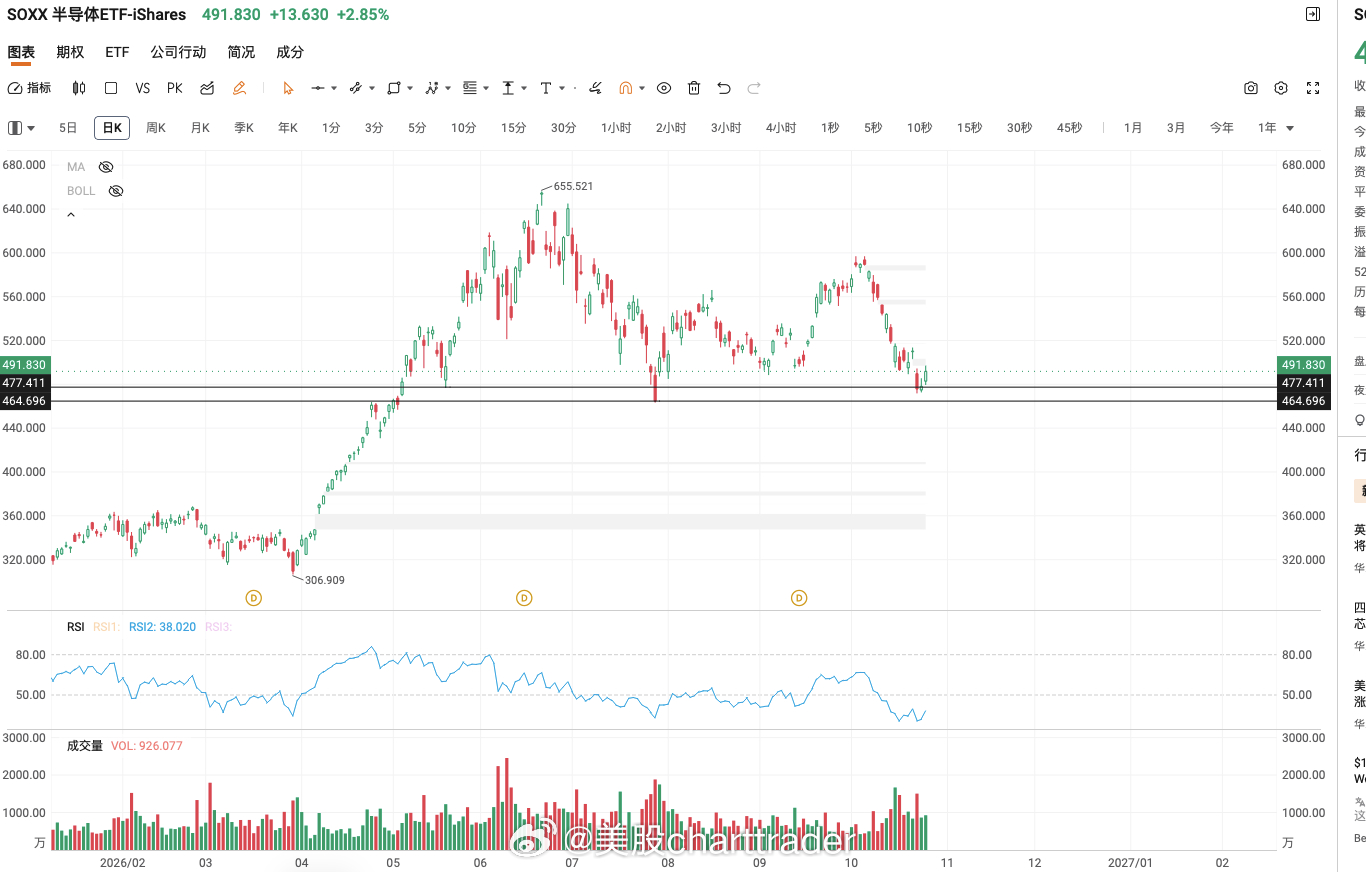
Task: Open the VS comparison tool
Action: click(x=143, y=88)
